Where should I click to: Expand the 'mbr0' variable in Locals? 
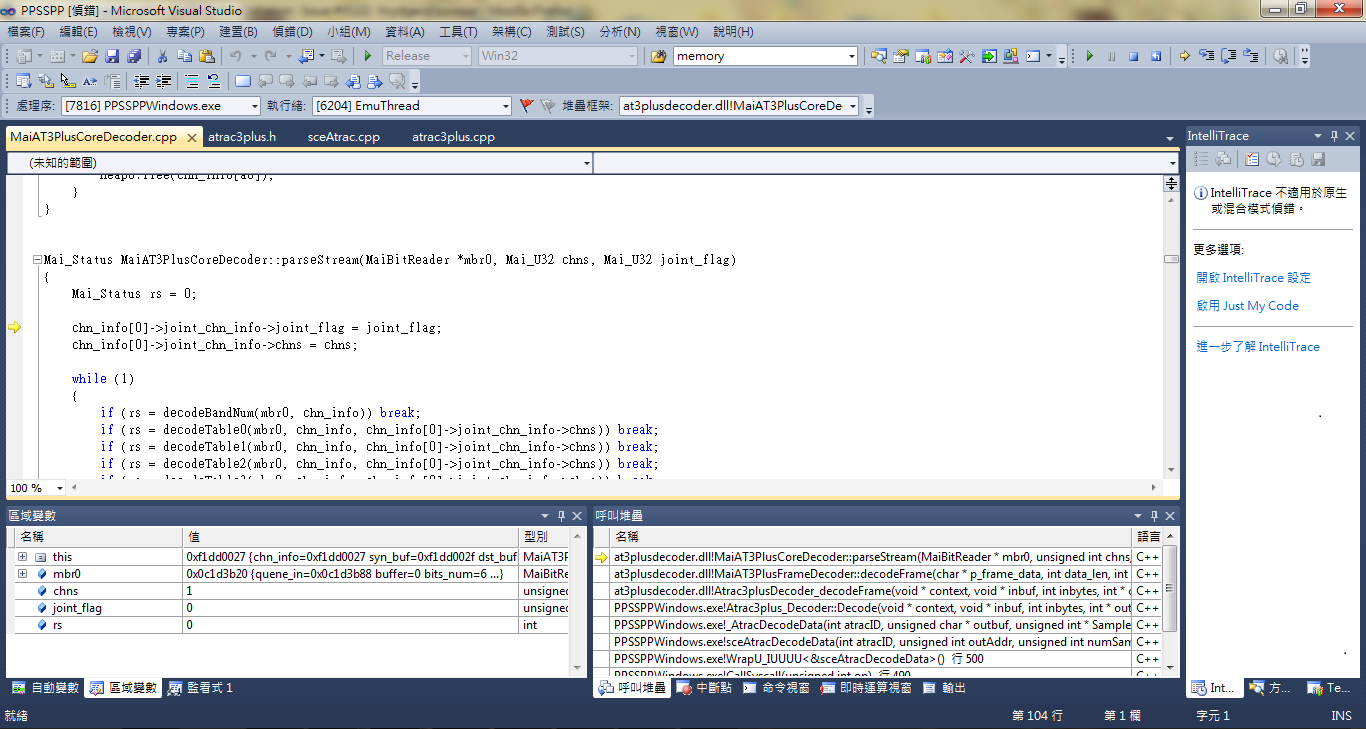click(22, 574)
